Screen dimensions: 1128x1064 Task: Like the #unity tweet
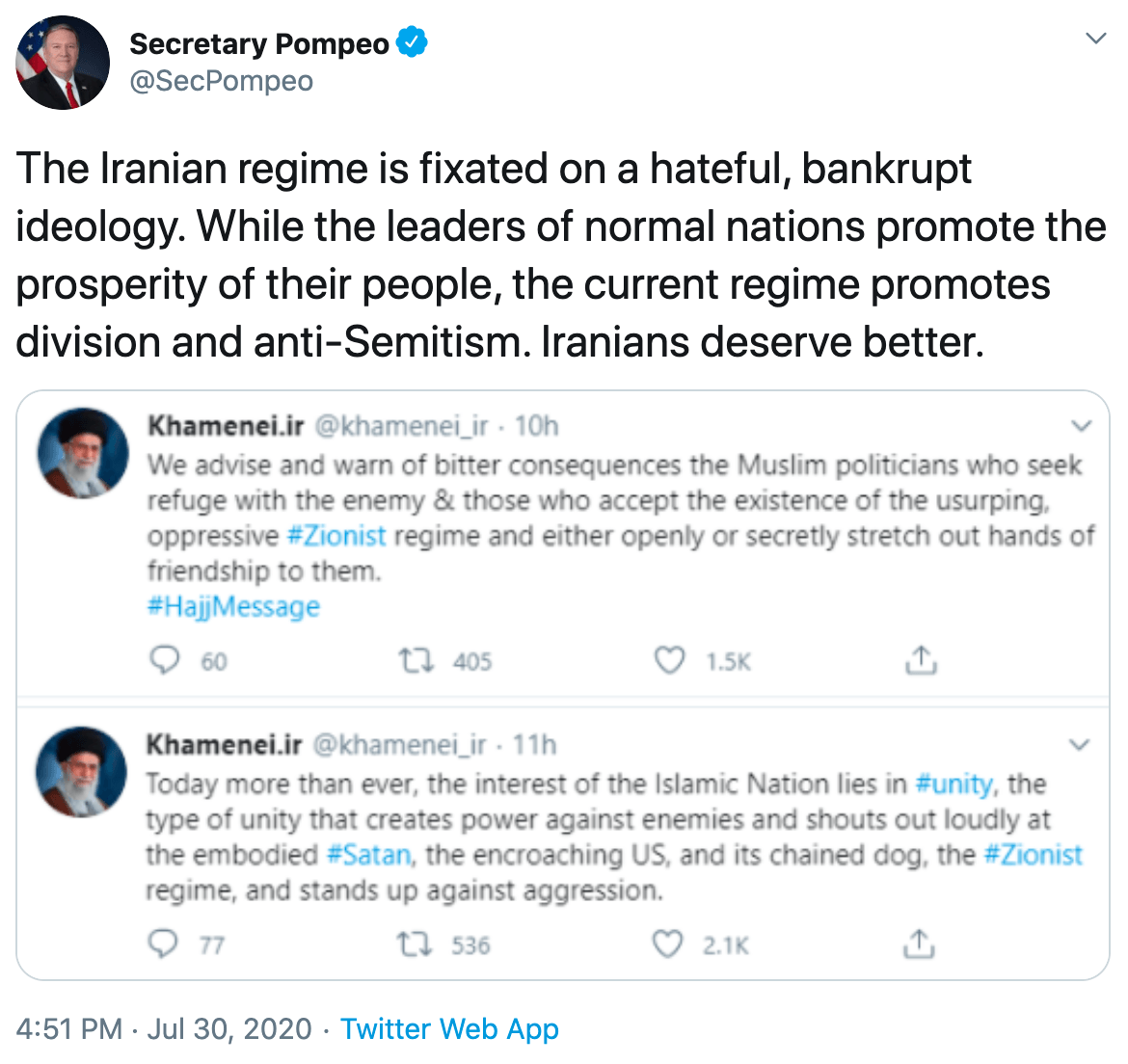coord(667,944)
